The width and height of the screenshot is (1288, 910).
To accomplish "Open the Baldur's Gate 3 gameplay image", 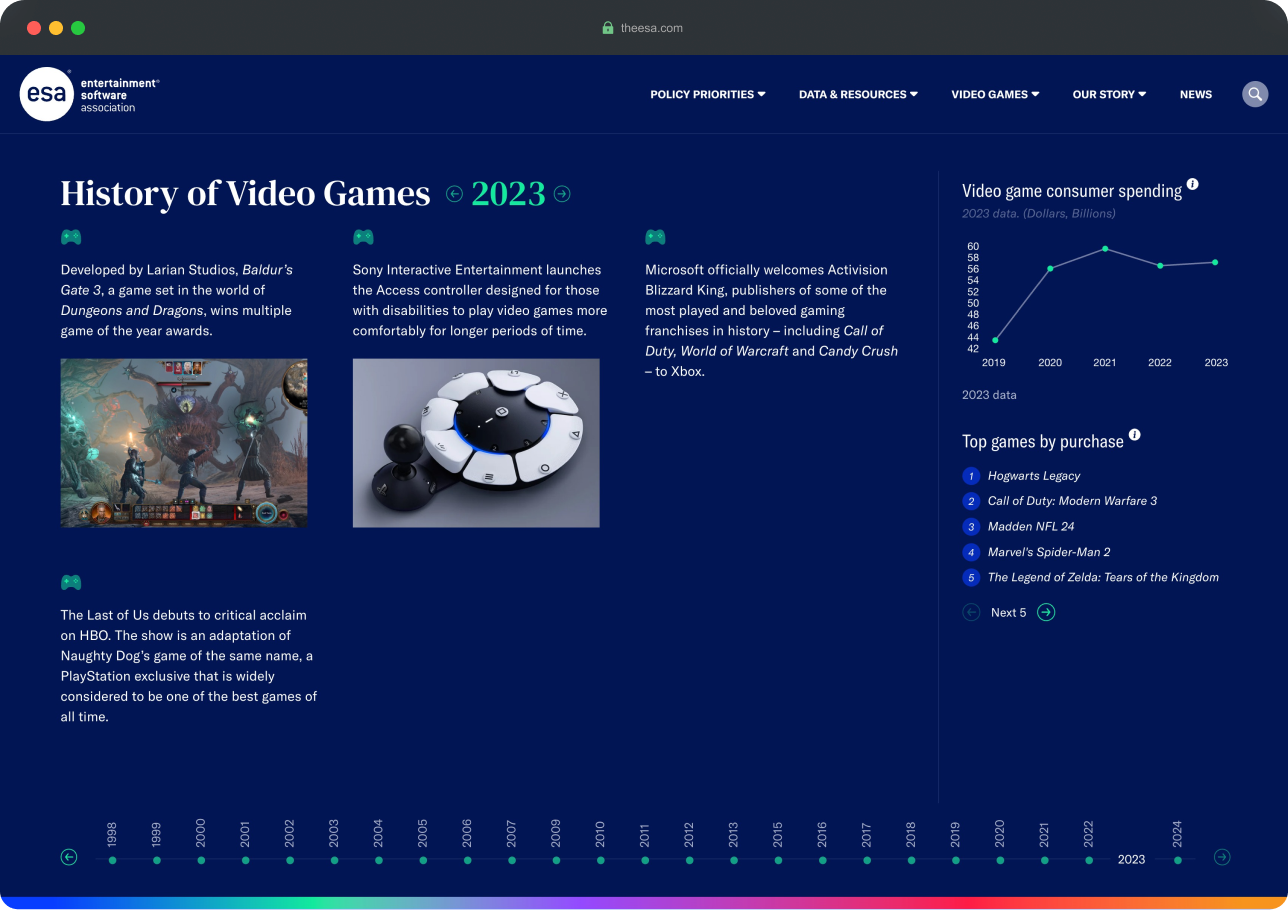I will point(184,443).
